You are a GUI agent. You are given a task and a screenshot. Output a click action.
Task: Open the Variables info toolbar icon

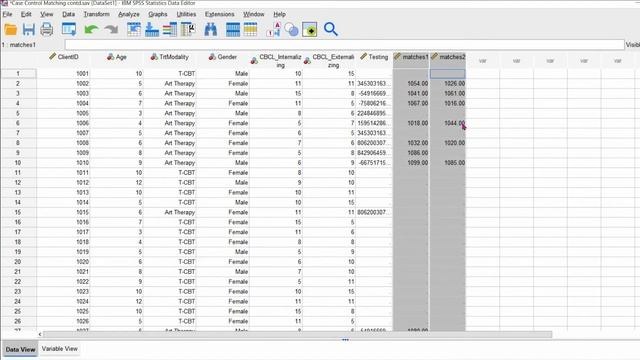pyautogui.click(x=170, y=29)
